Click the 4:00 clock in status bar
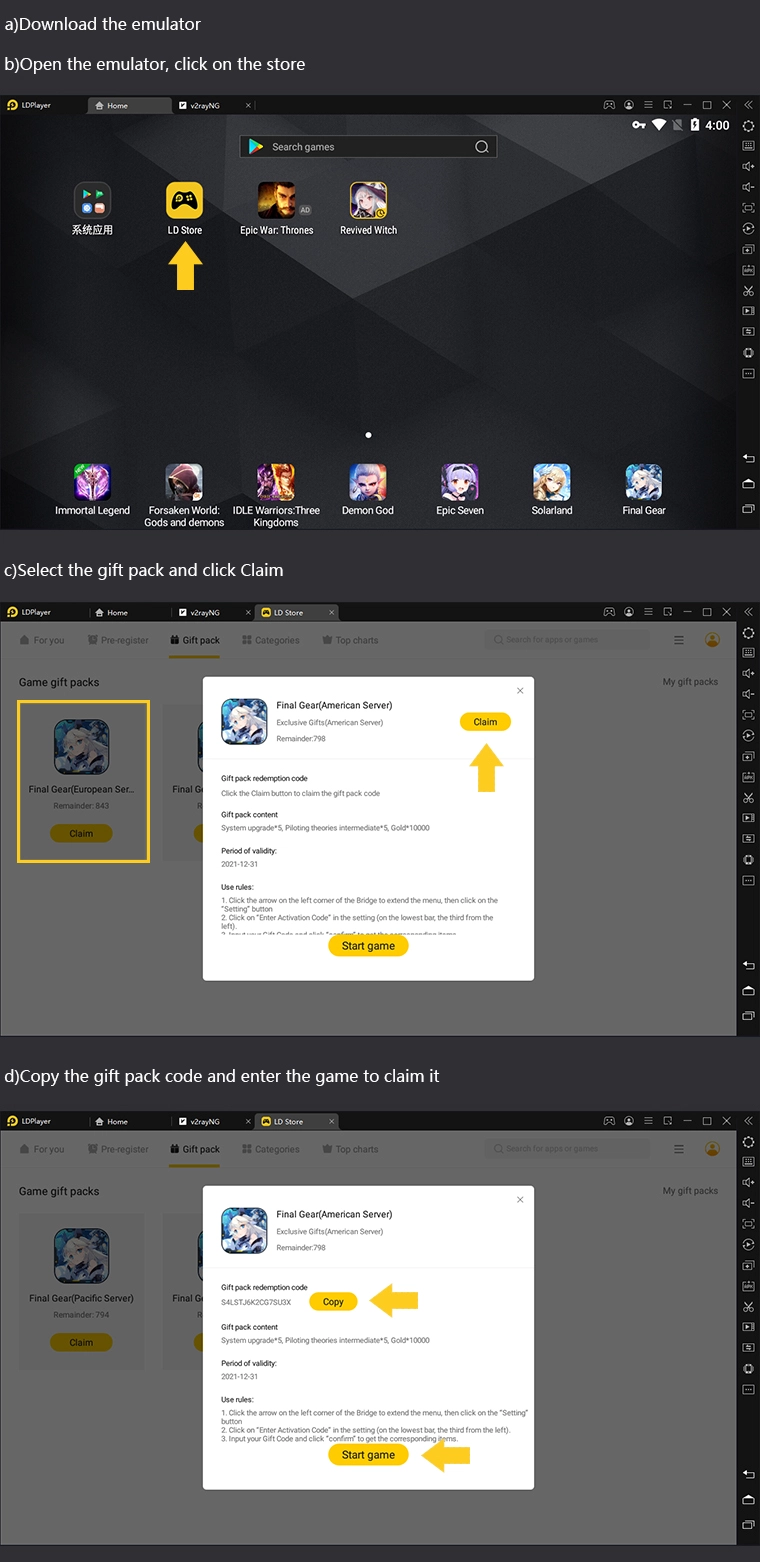Viewport: 760px width, 1562px height. (717, 125)
